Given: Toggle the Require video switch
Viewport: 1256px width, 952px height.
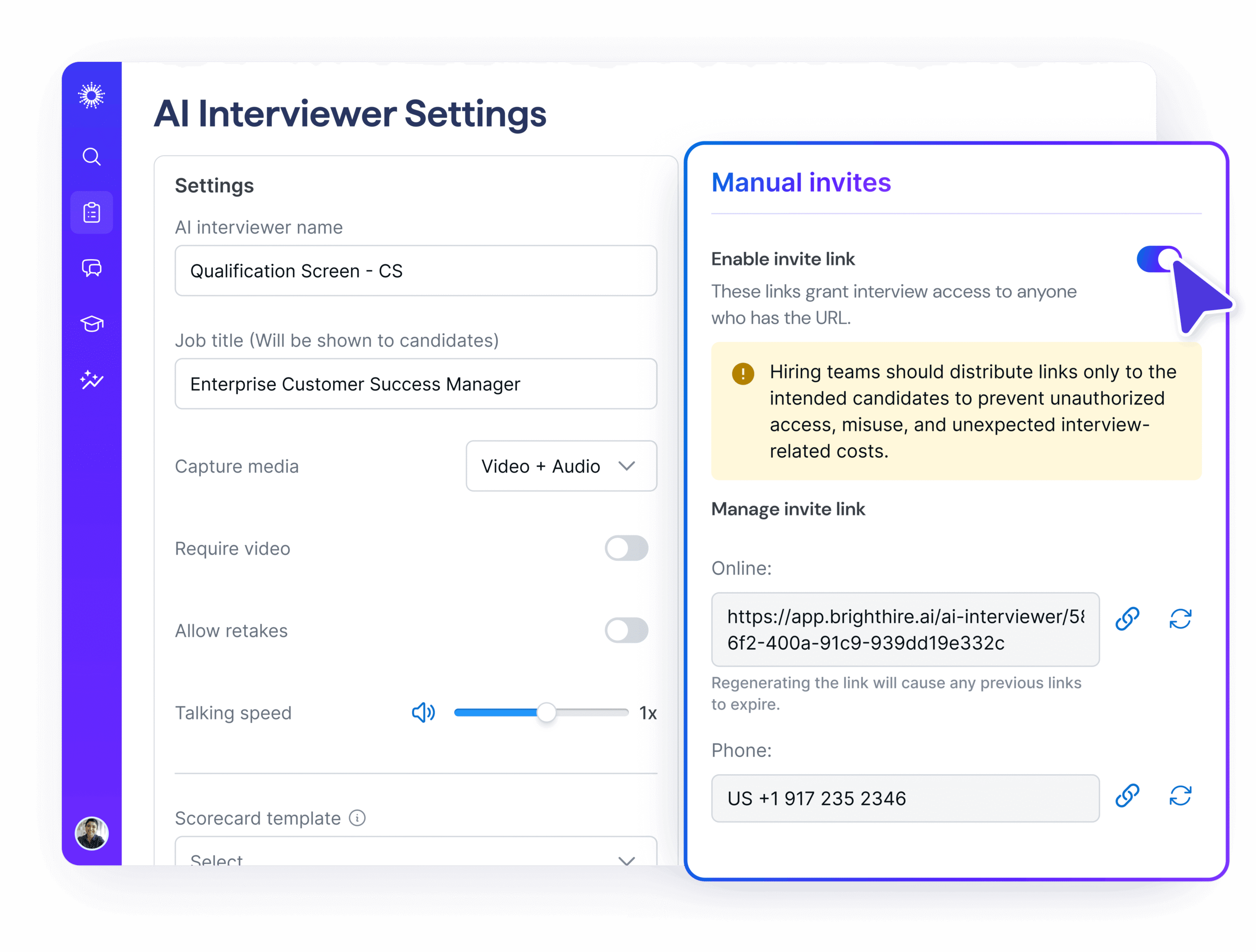Looking at the screenshot, I should pos(627,548).
